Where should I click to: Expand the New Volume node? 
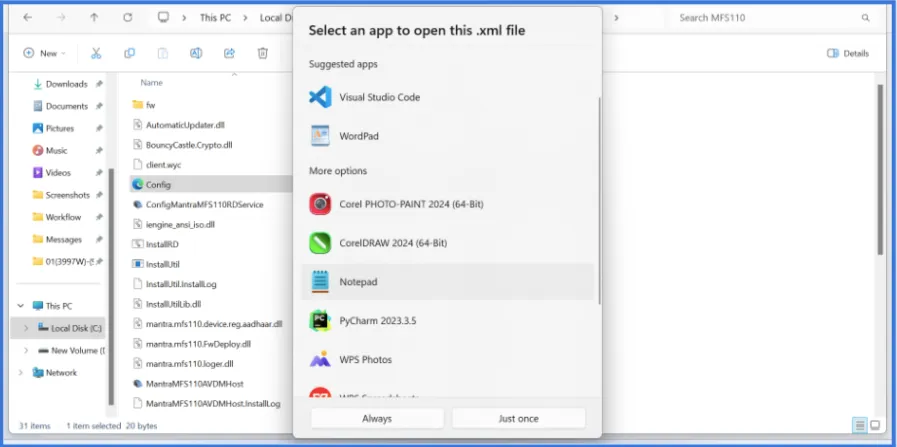[x=25, y=350]
